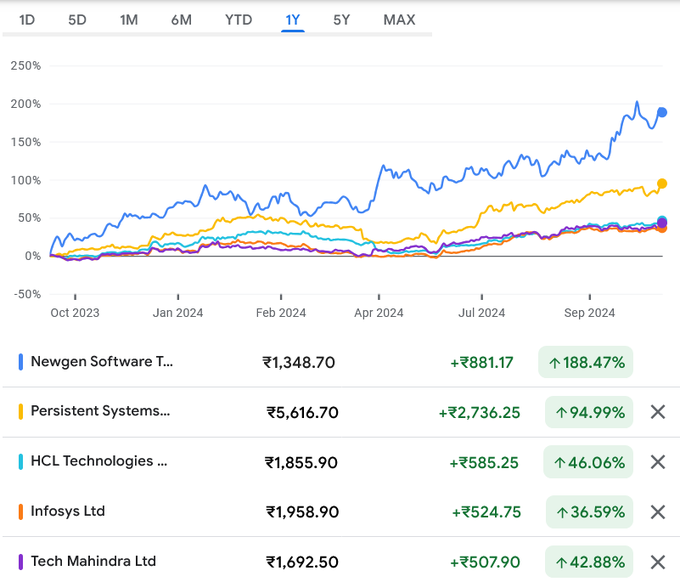Click Persistent price ₹5,616.70
680x582 pixels.
(302, 412)
